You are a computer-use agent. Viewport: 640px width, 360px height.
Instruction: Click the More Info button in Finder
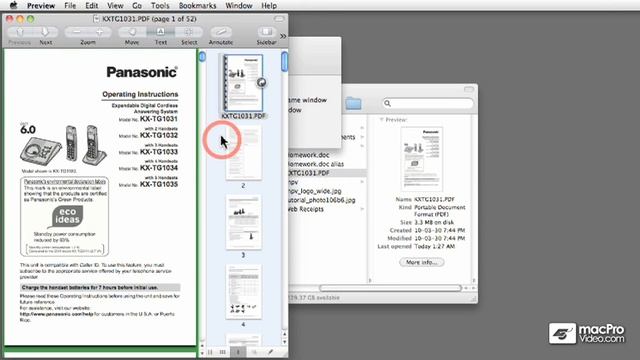tap(422, 262)
